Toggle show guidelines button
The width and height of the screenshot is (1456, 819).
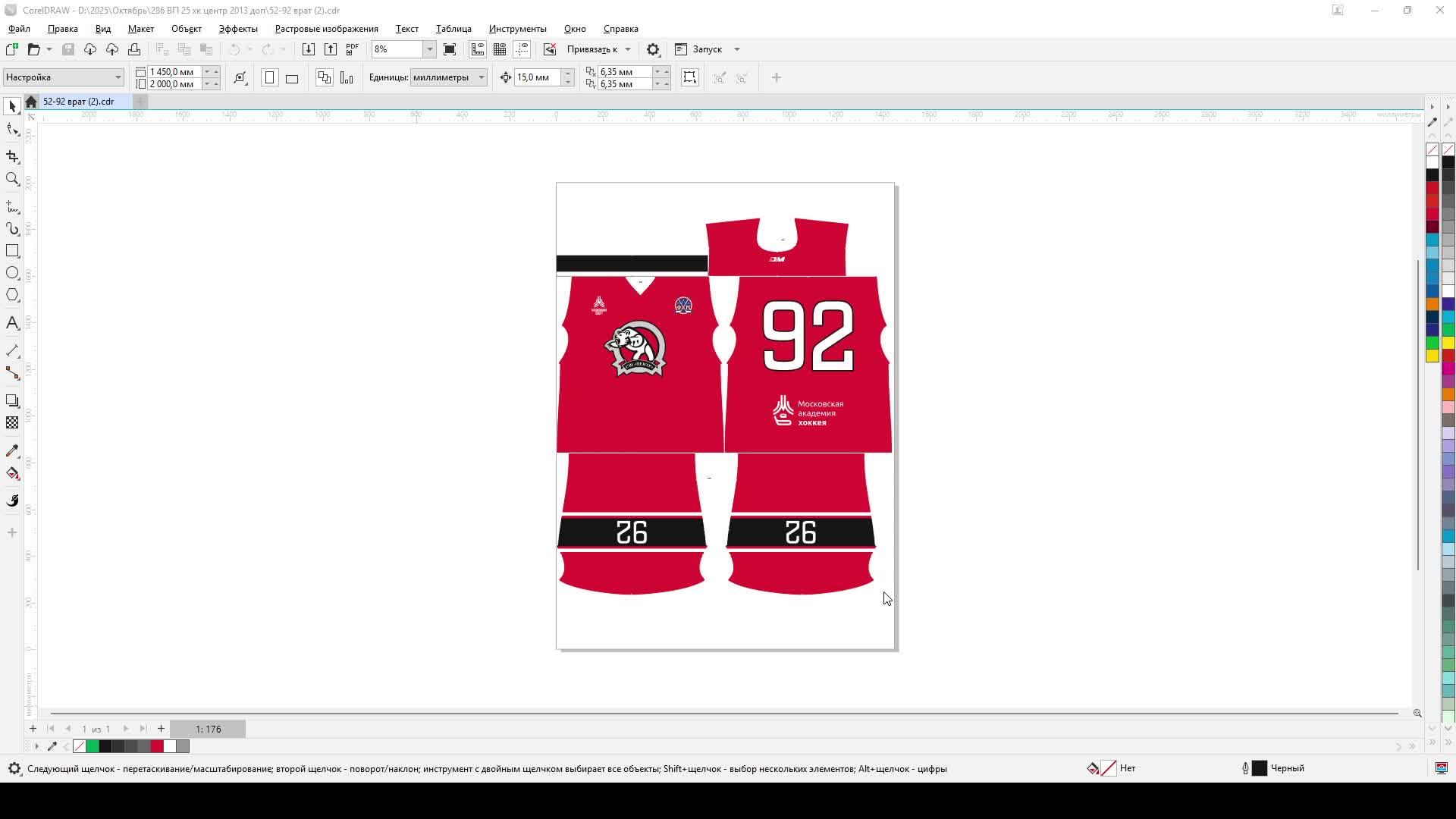tap(522, 49)
